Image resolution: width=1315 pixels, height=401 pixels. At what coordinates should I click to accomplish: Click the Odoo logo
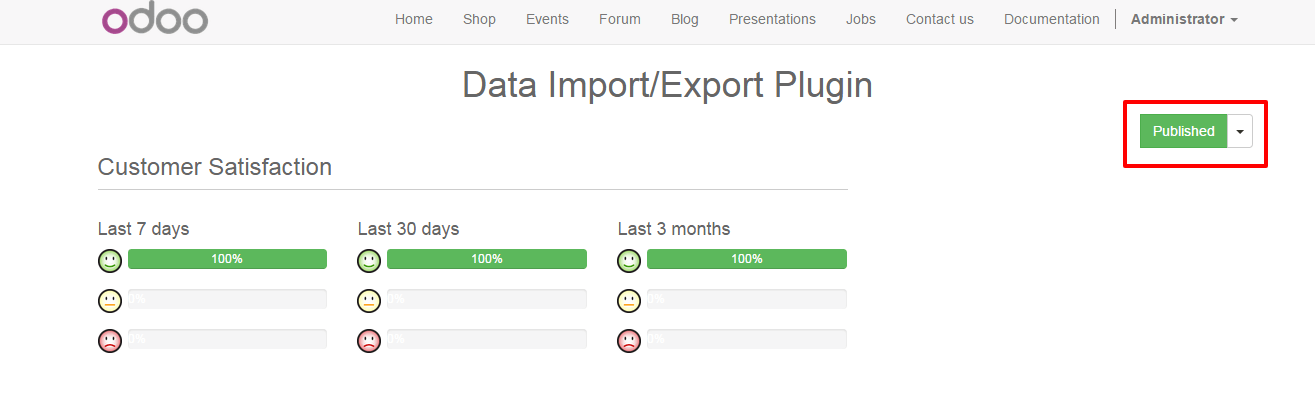(x=155, y=19)
